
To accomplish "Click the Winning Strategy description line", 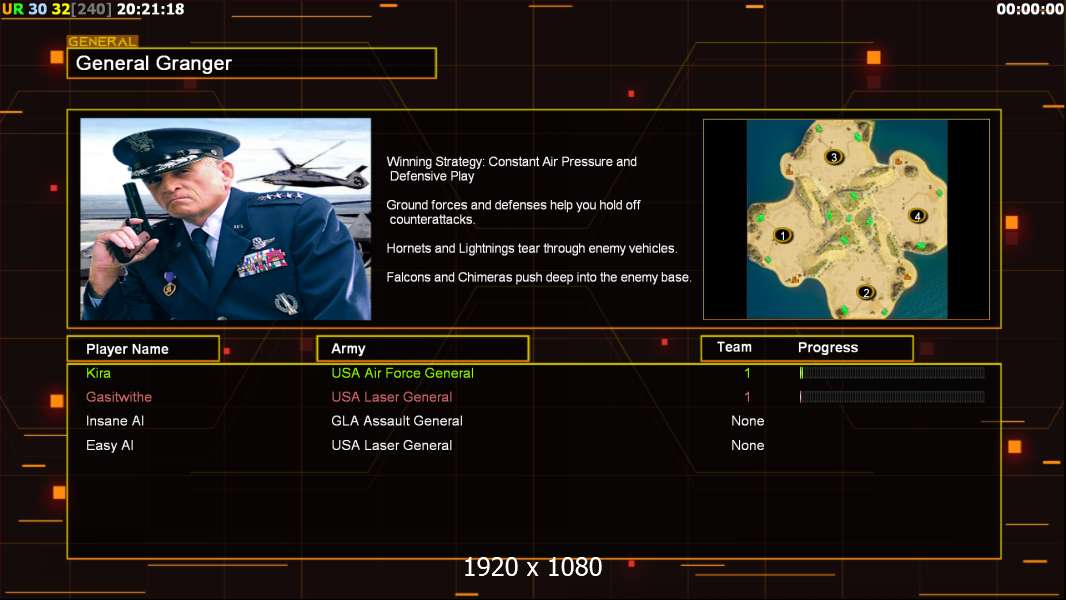I will [x=512, y=169].
